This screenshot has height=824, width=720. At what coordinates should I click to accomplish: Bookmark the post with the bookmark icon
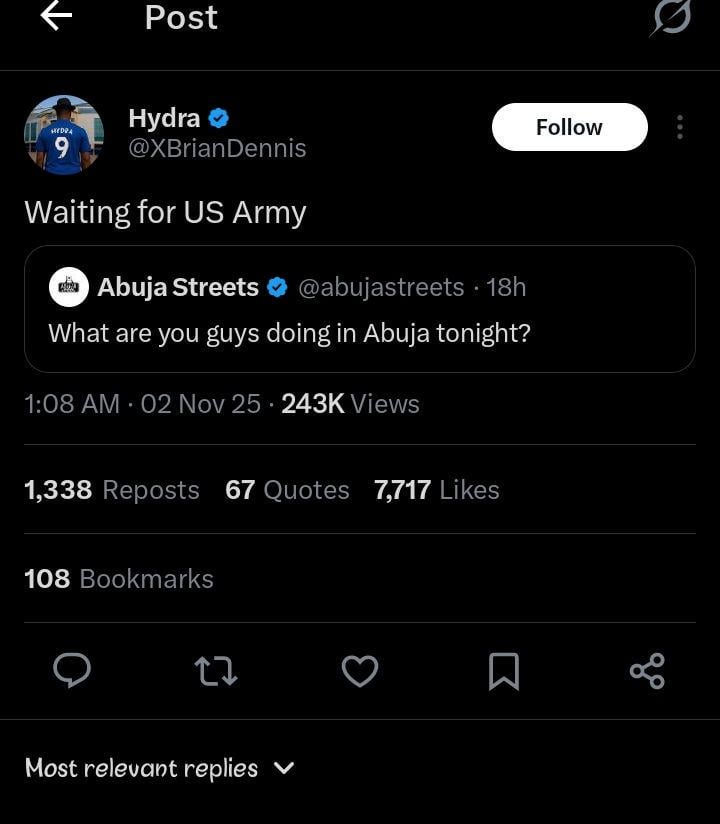click(x=504, y=671)
